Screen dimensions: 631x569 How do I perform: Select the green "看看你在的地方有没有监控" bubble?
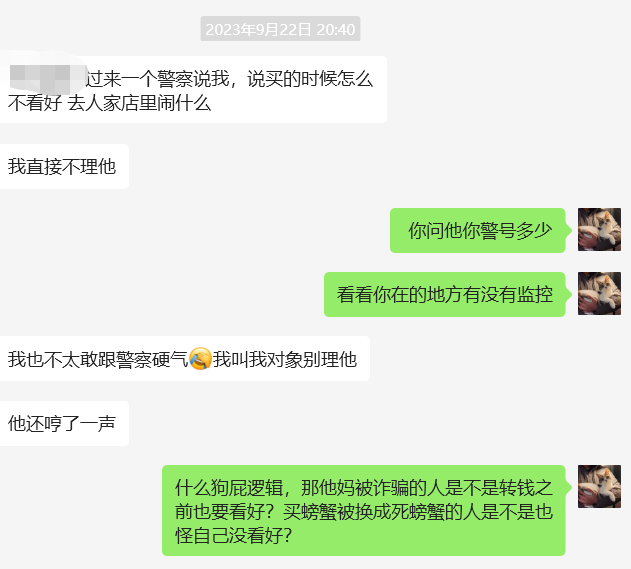445,295
